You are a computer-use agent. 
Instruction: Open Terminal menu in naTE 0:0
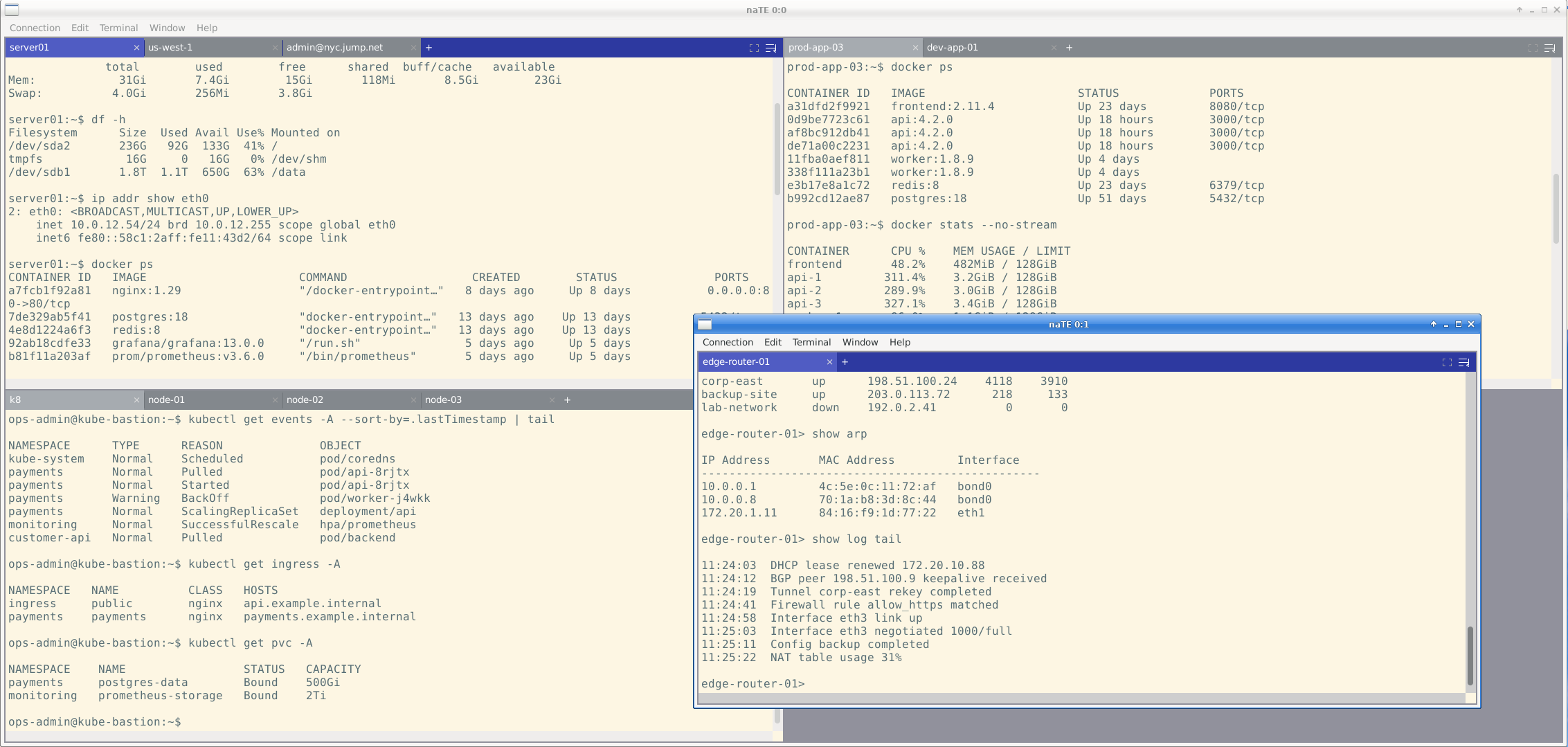coord(118,28)
